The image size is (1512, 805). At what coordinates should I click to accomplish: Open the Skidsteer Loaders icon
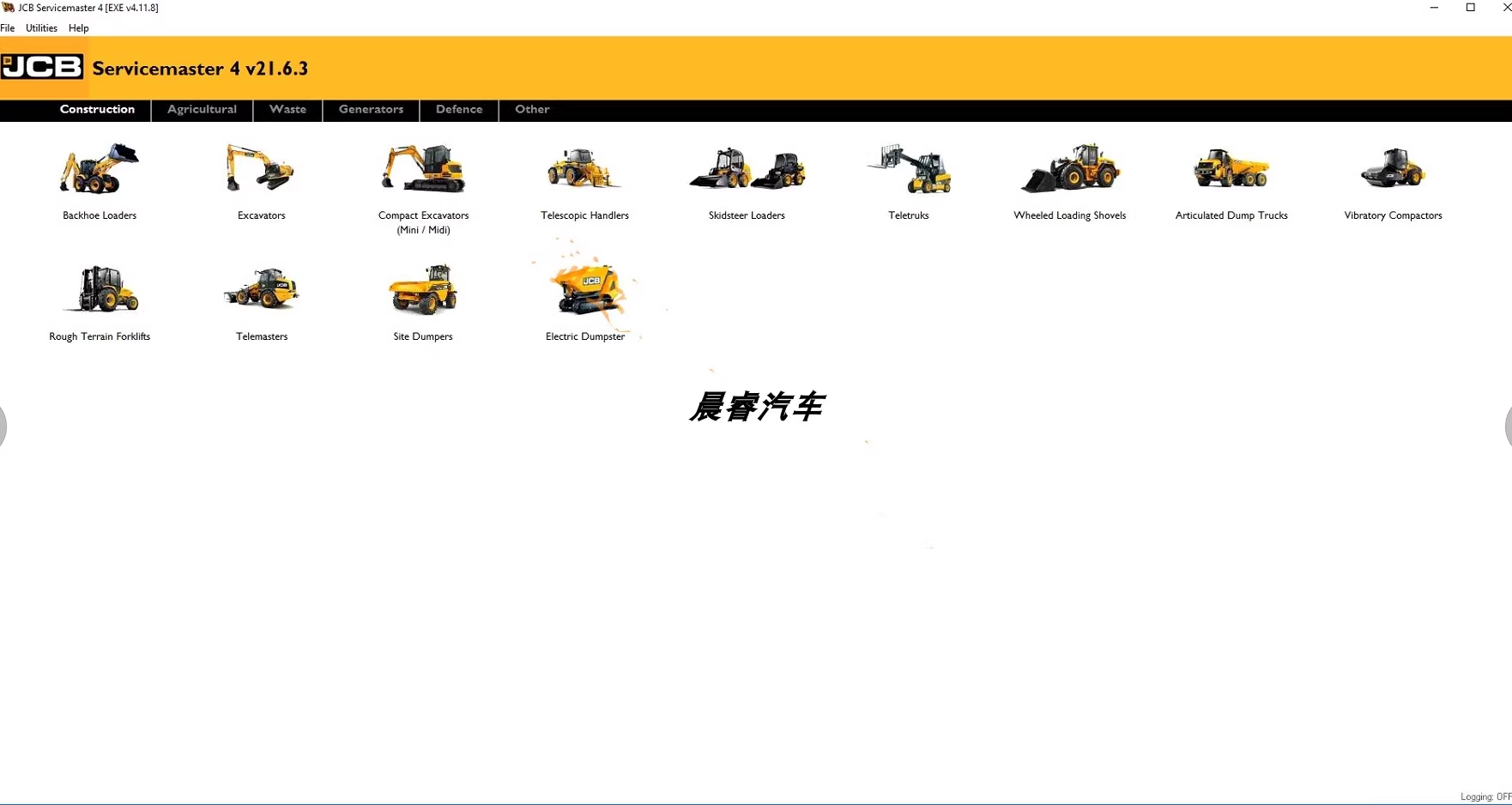pos(747,168)
